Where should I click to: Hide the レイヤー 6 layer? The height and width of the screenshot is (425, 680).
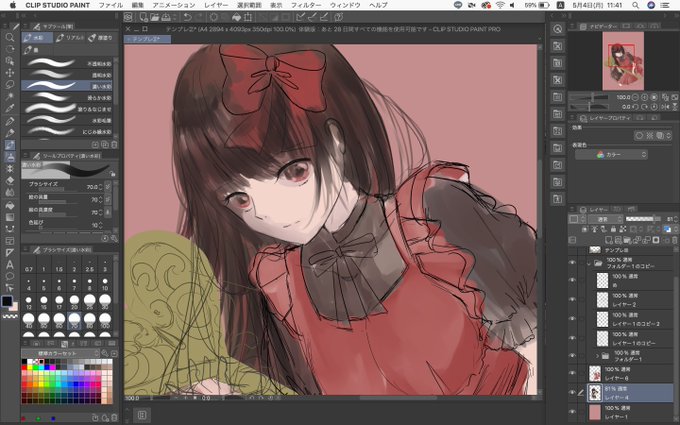(x=572, y=373)
